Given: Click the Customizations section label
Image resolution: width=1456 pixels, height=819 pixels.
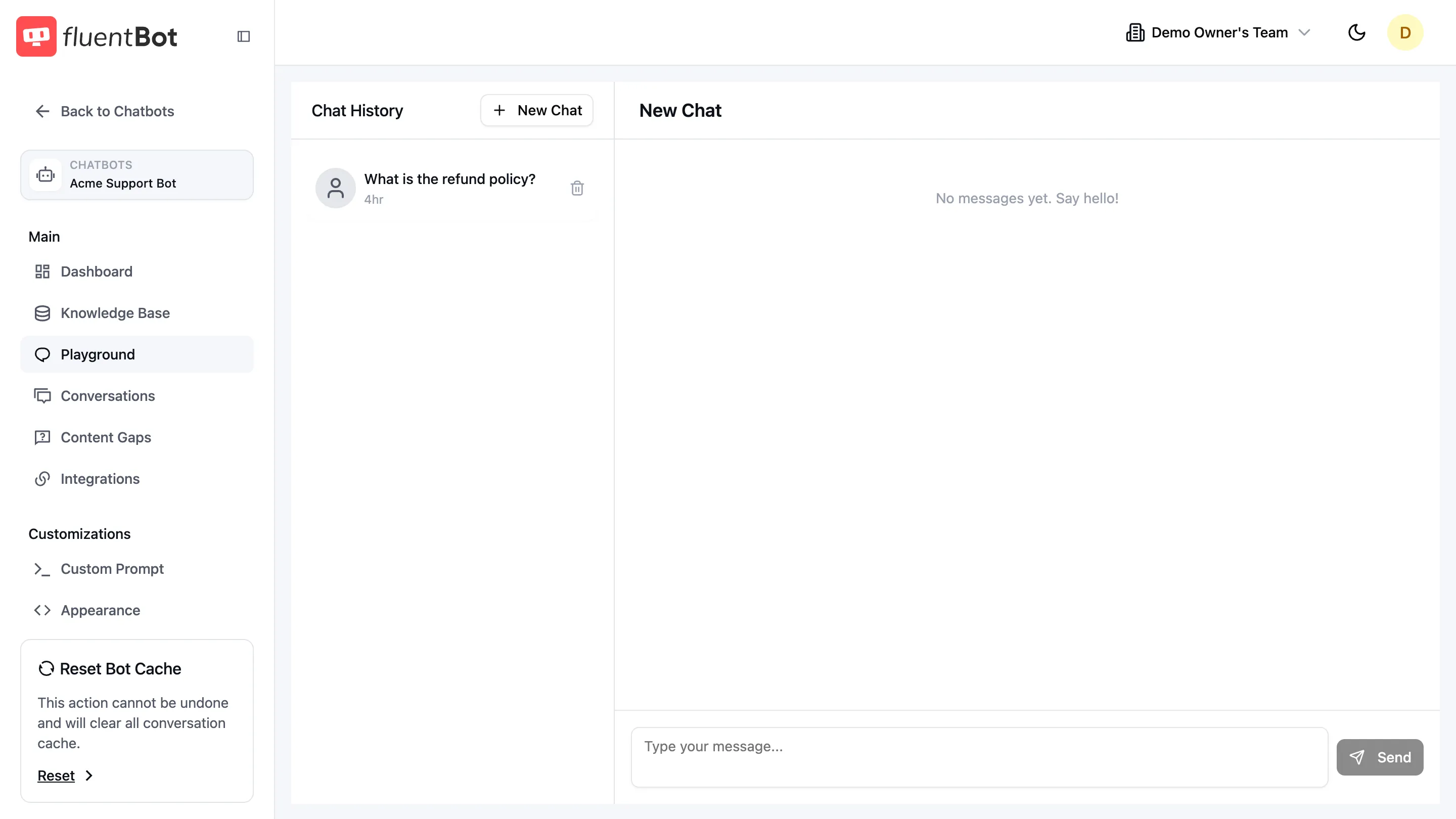Looking at the screenshot, I should pos(80,534).
